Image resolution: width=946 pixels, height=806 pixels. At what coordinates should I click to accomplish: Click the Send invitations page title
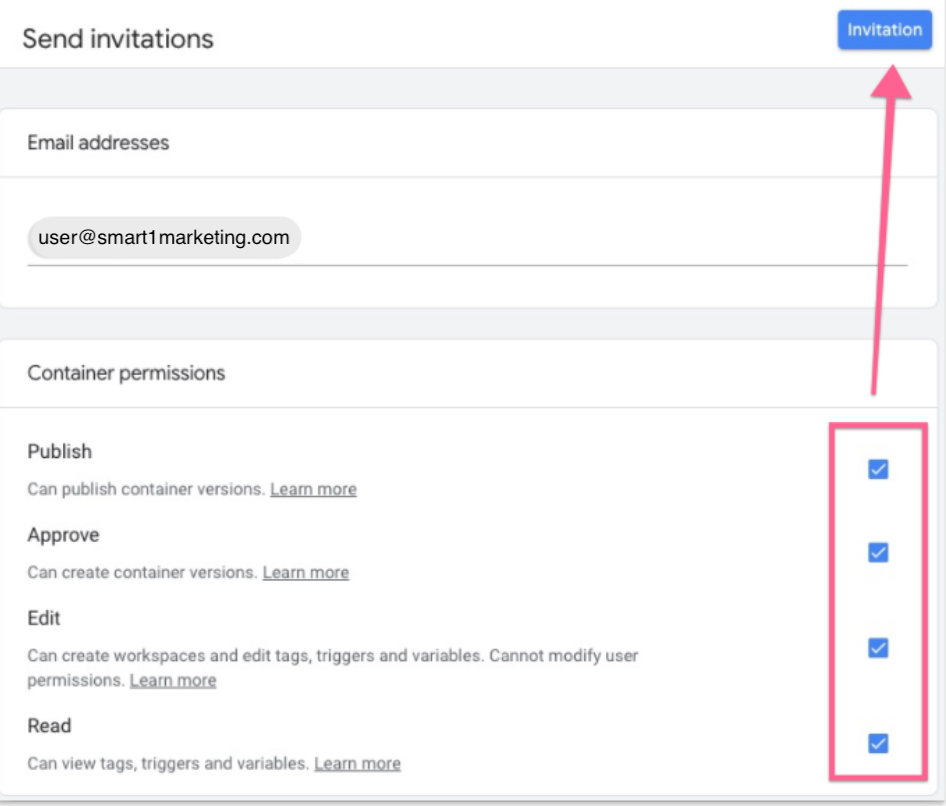[118, 39]
